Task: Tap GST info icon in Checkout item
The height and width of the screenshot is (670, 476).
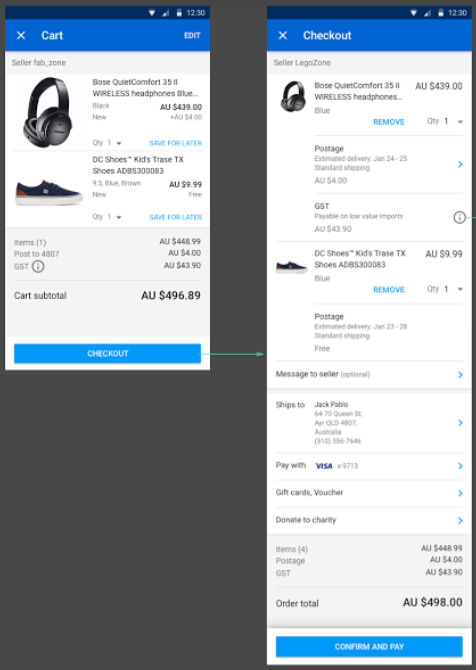Action: click(x=459, y=217)
